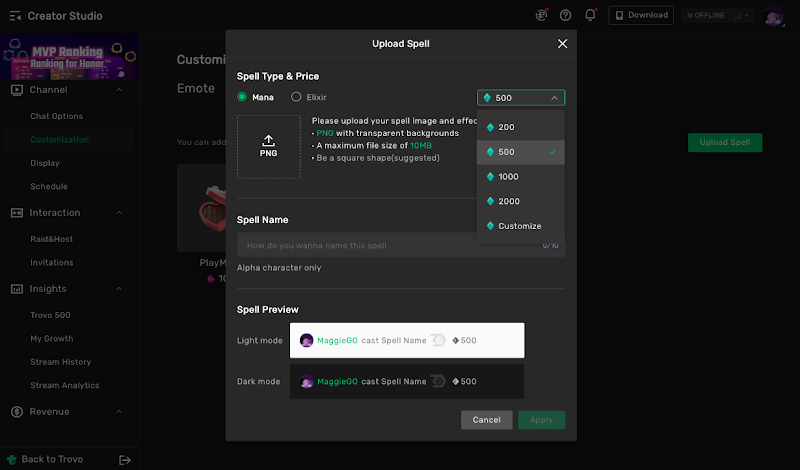800x470 pixels.
Task: Collapse the Channel sidebar section
Action: pos(119,90)
